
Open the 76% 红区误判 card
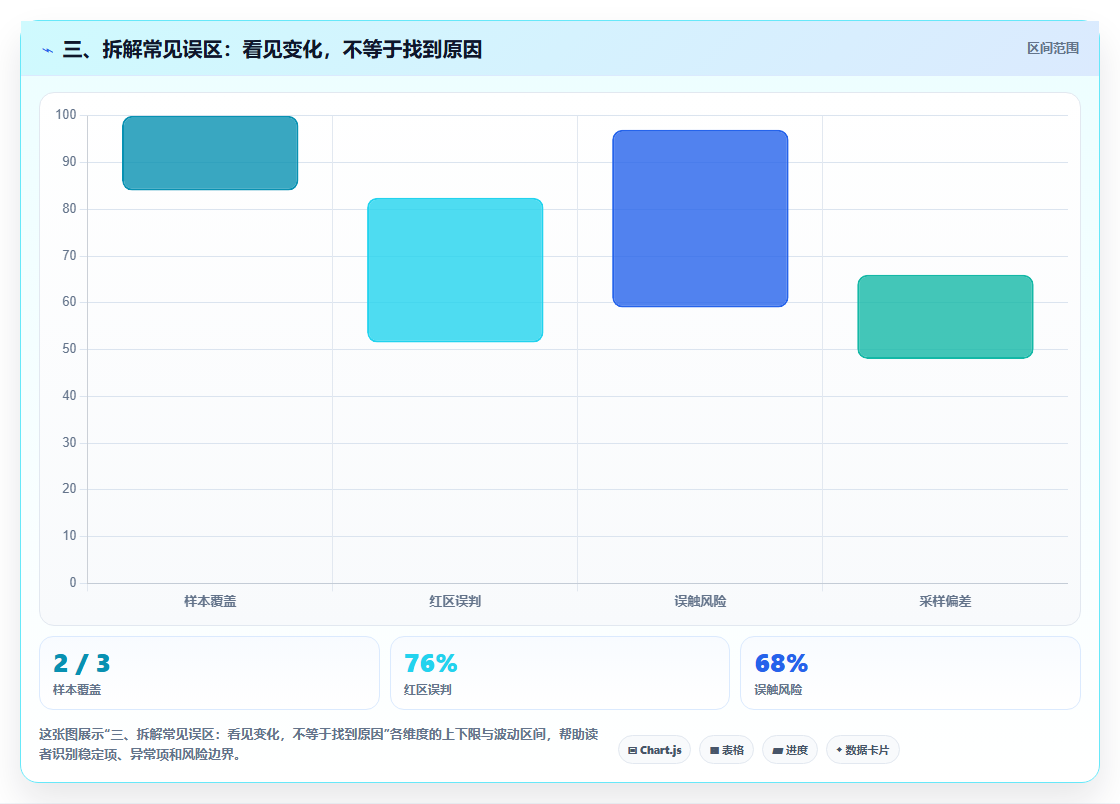click(559, 673)
